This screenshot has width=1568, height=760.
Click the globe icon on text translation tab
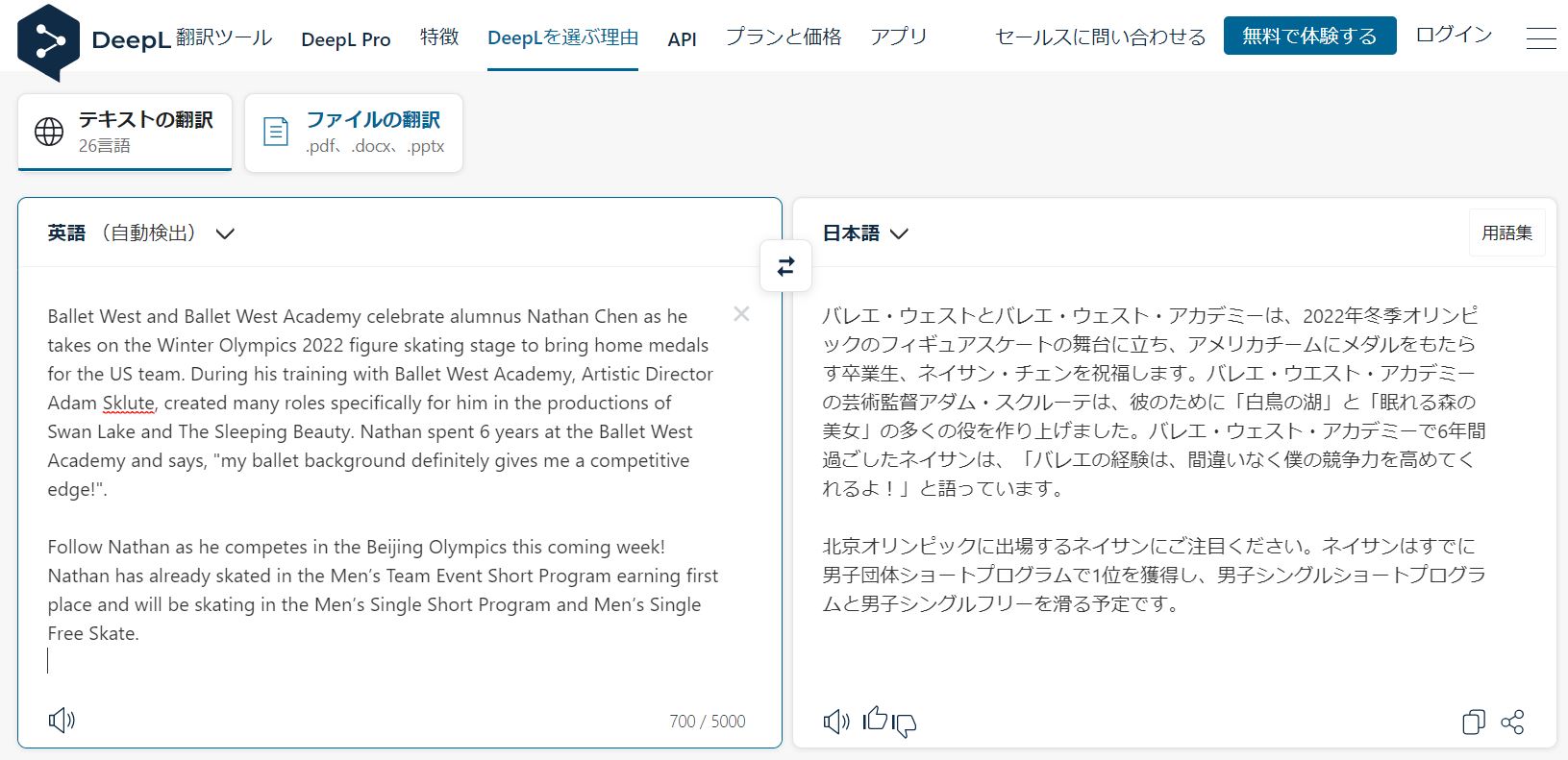49,132
